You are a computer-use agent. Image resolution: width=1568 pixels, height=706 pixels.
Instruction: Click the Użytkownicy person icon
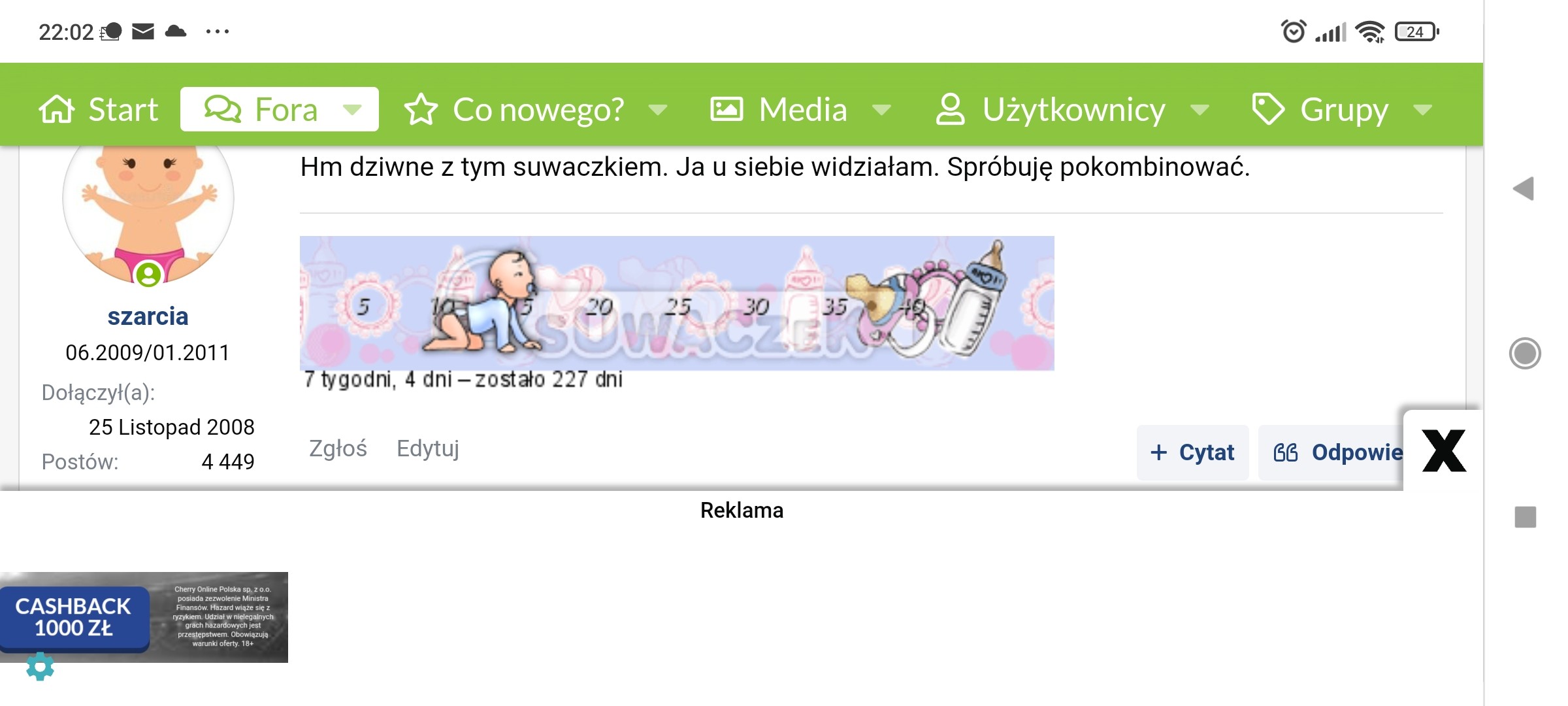pos(950,109)
